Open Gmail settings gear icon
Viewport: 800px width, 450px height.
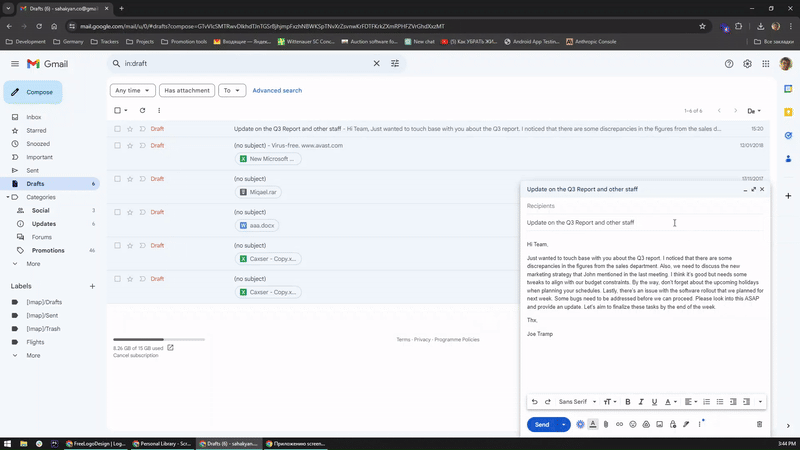(x=747, y=64)
